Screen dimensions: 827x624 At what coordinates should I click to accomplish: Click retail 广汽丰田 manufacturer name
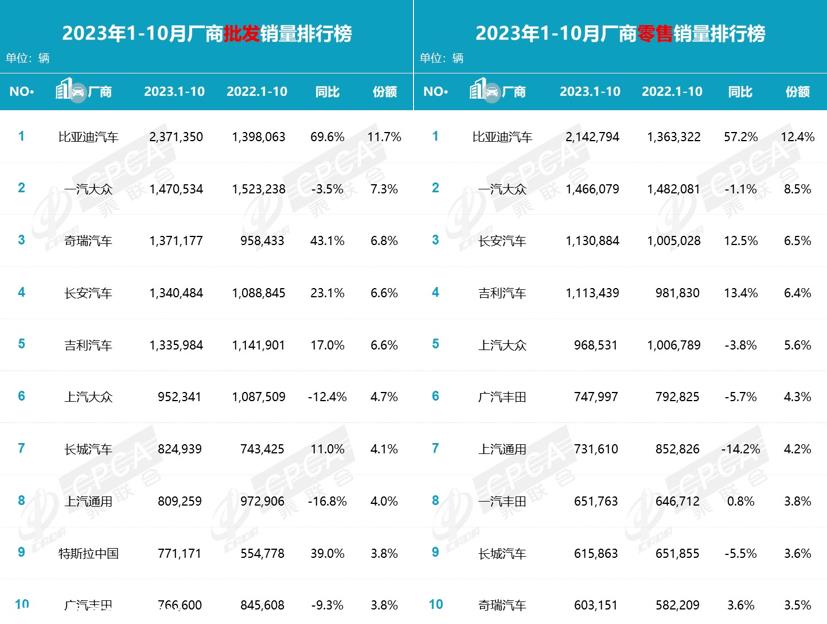[x=502, y=397]
